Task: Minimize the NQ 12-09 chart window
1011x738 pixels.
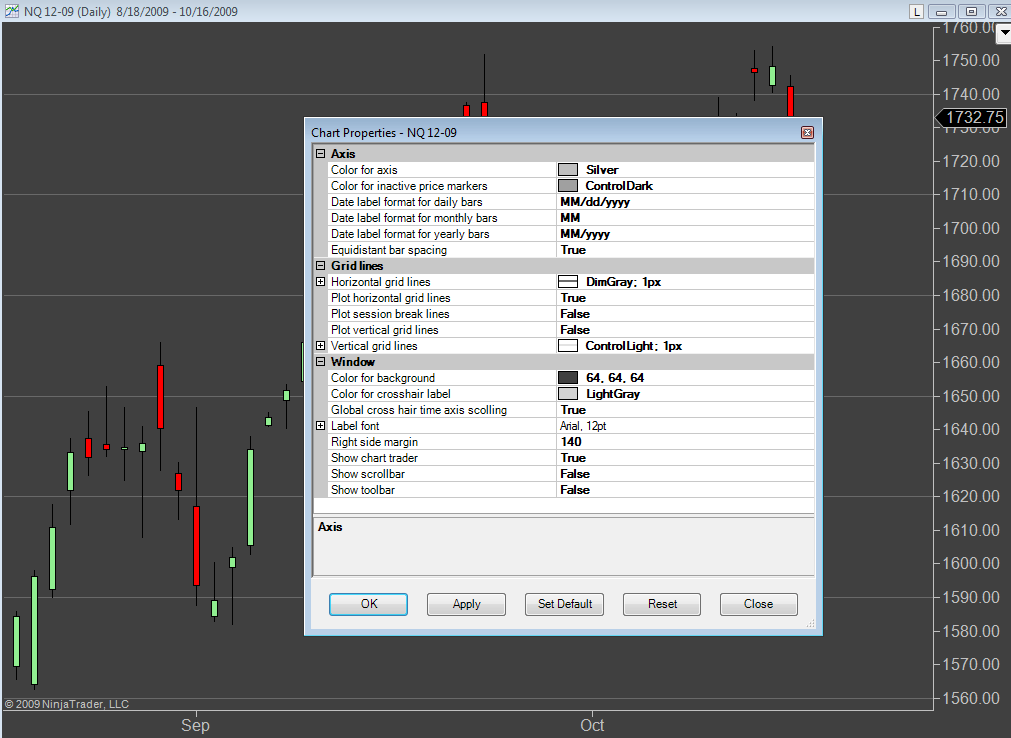Action: pyautogui.click(x=941, y=12)
